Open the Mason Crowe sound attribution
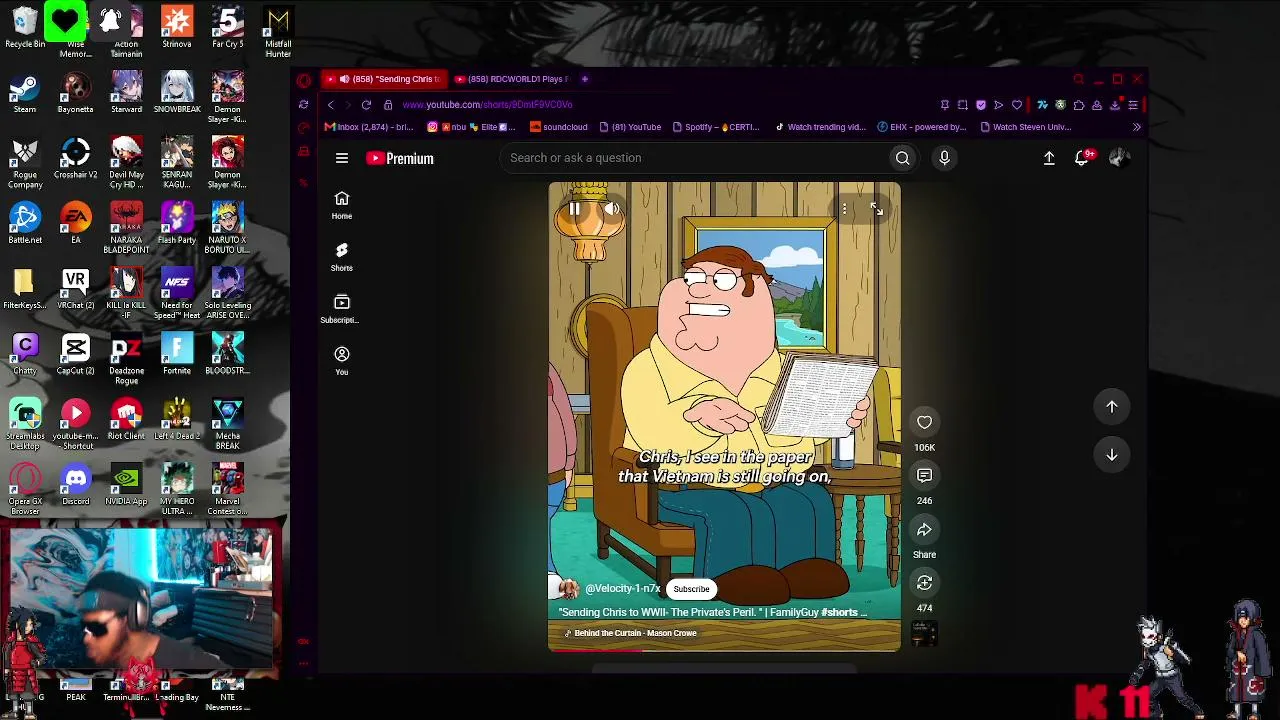The width and height of the screenshot is (1280, 720). pyautogui.click(x=631, y=633)
